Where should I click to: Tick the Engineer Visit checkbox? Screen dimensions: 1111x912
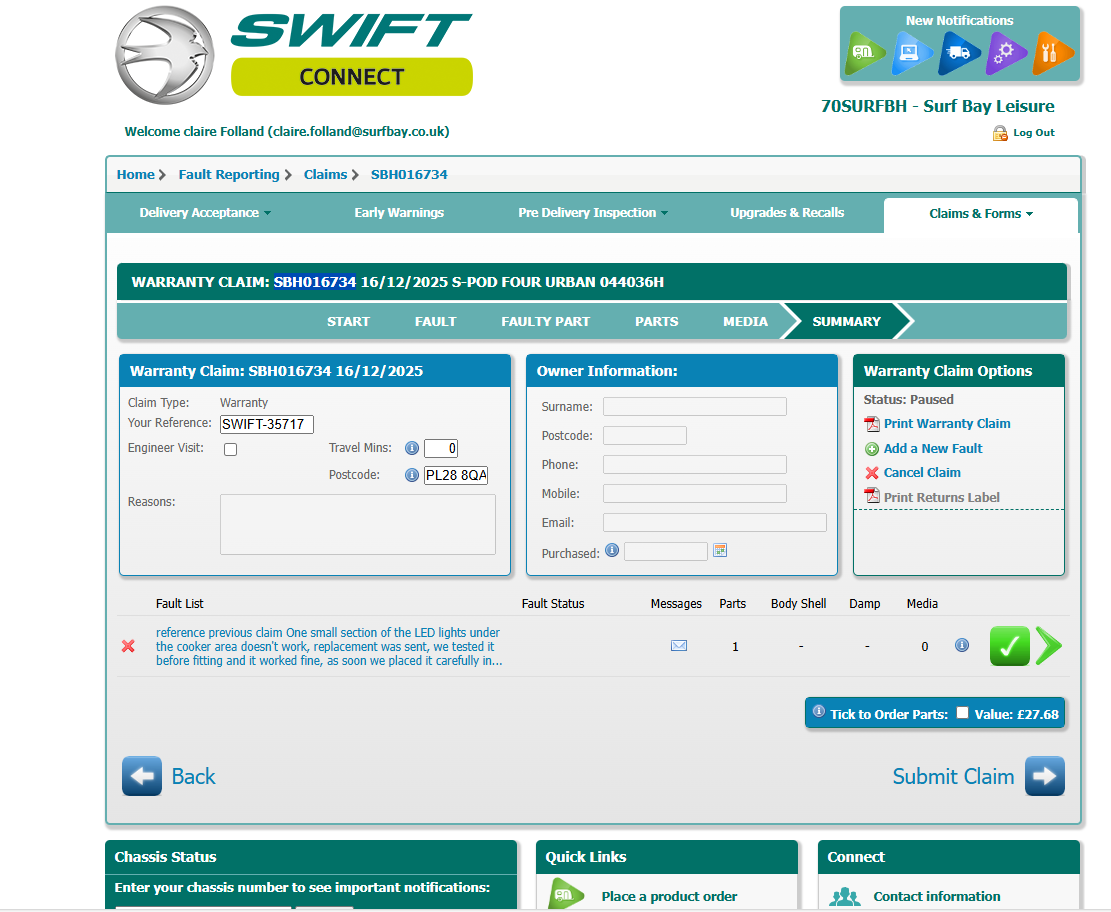(x=230, y=449)
